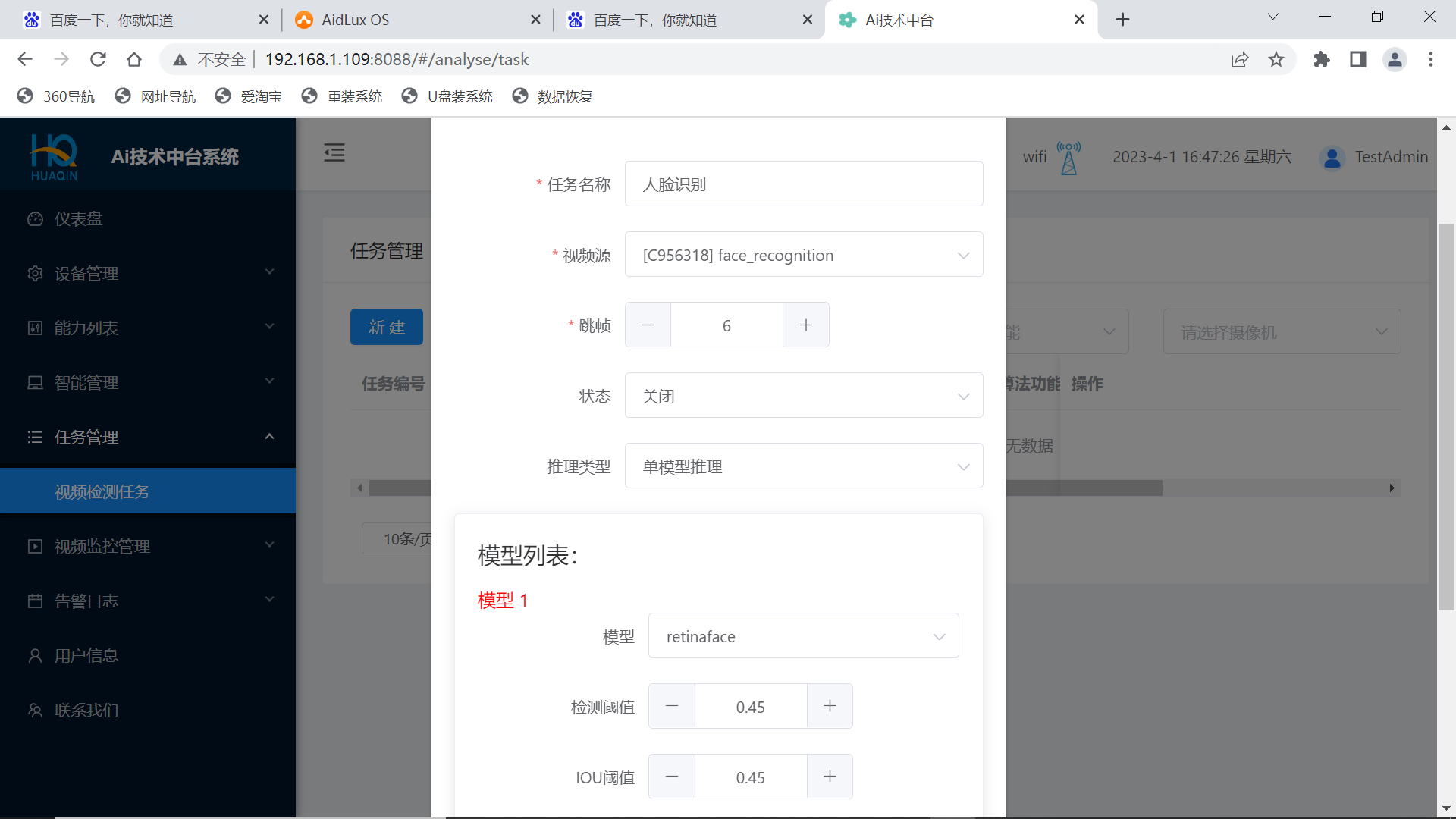Image resolution: width=1456 pixels, height=819 pixels.
Task: Click the not secure warning icon
Action: (180, 59)
